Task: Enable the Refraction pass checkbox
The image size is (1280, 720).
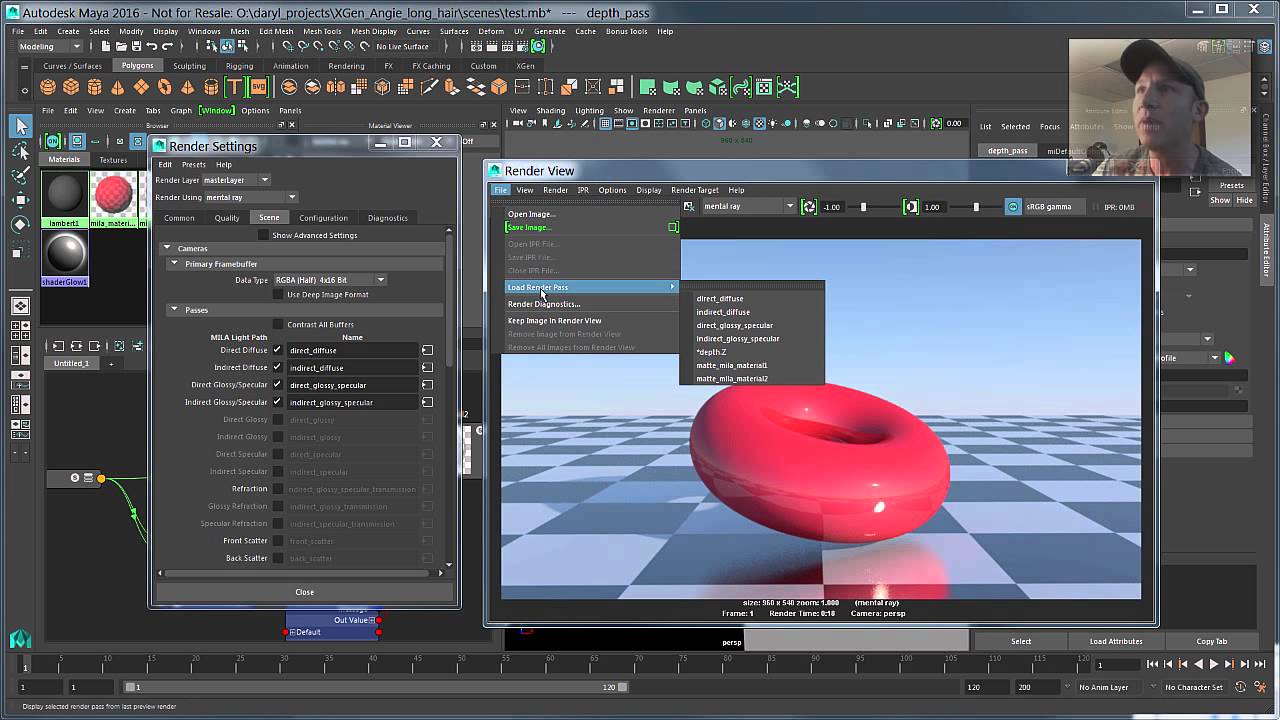Action: 277,488
